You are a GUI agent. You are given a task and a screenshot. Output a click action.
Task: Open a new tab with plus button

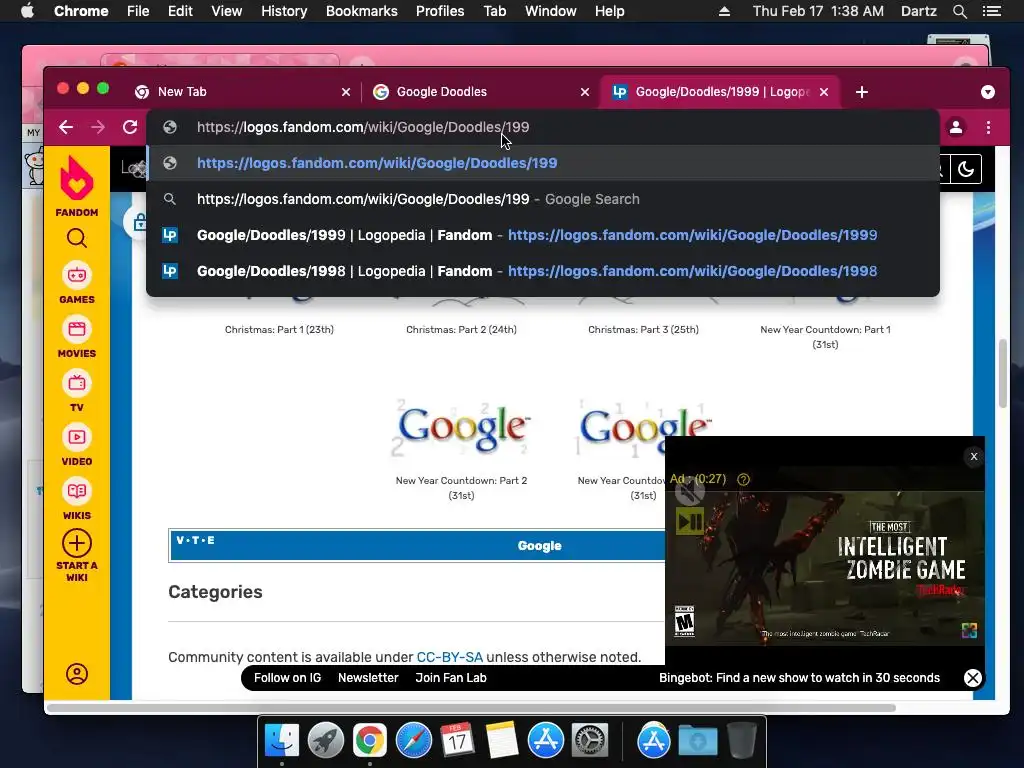click(x=862, y=92)
